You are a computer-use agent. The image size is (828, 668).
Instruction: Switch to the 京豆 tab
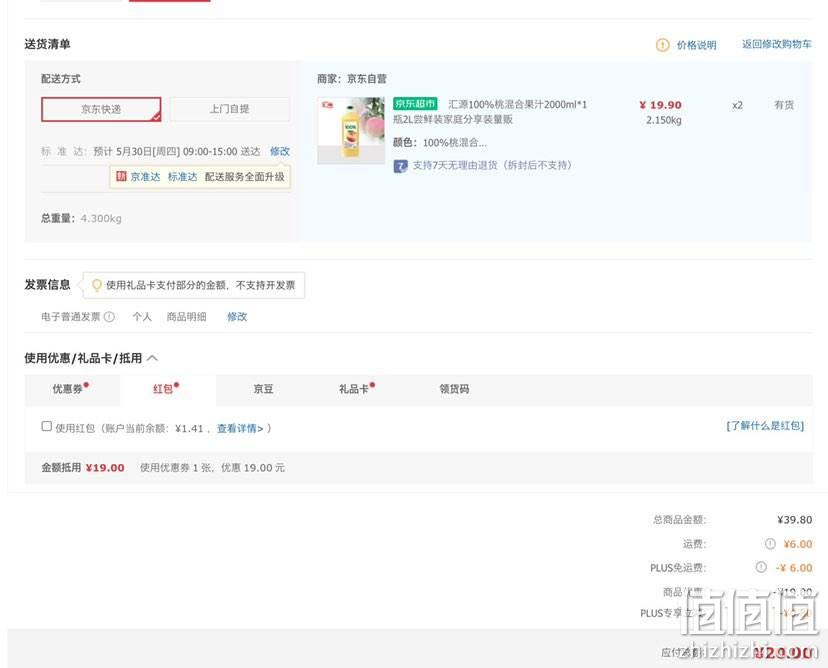click(x=264, y=389)
